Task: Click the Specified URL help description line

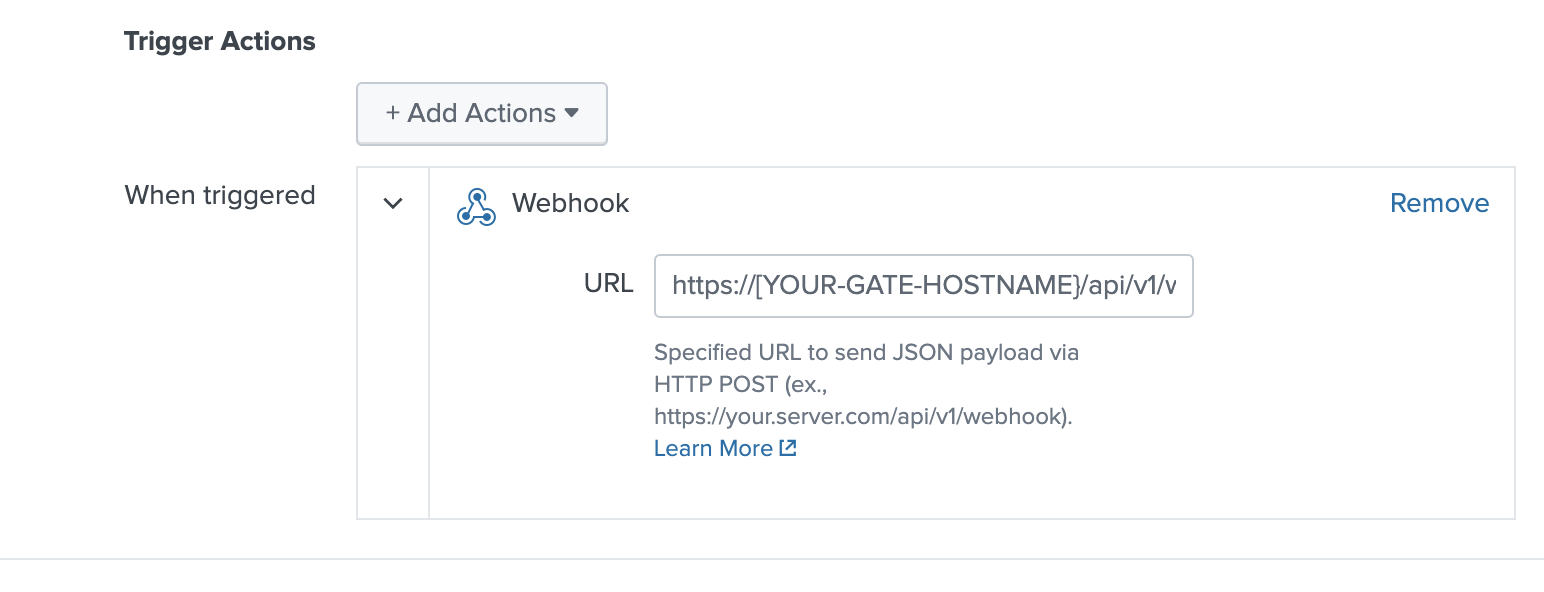Action: tap(866, 352)
